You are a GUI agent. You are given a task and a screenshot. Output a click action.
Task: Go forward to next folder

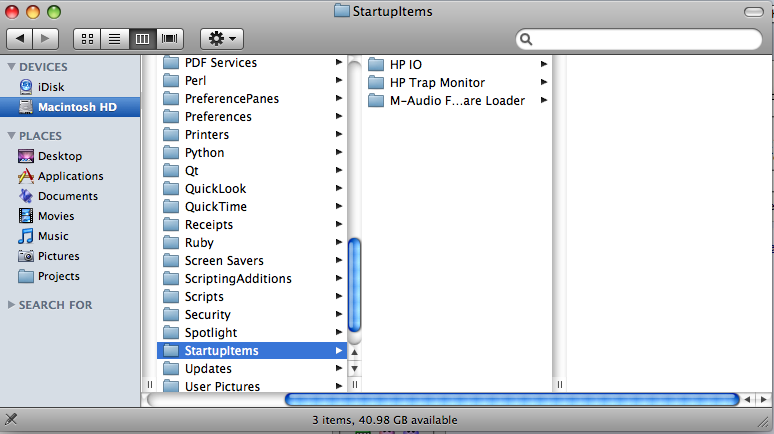point(47,39)
